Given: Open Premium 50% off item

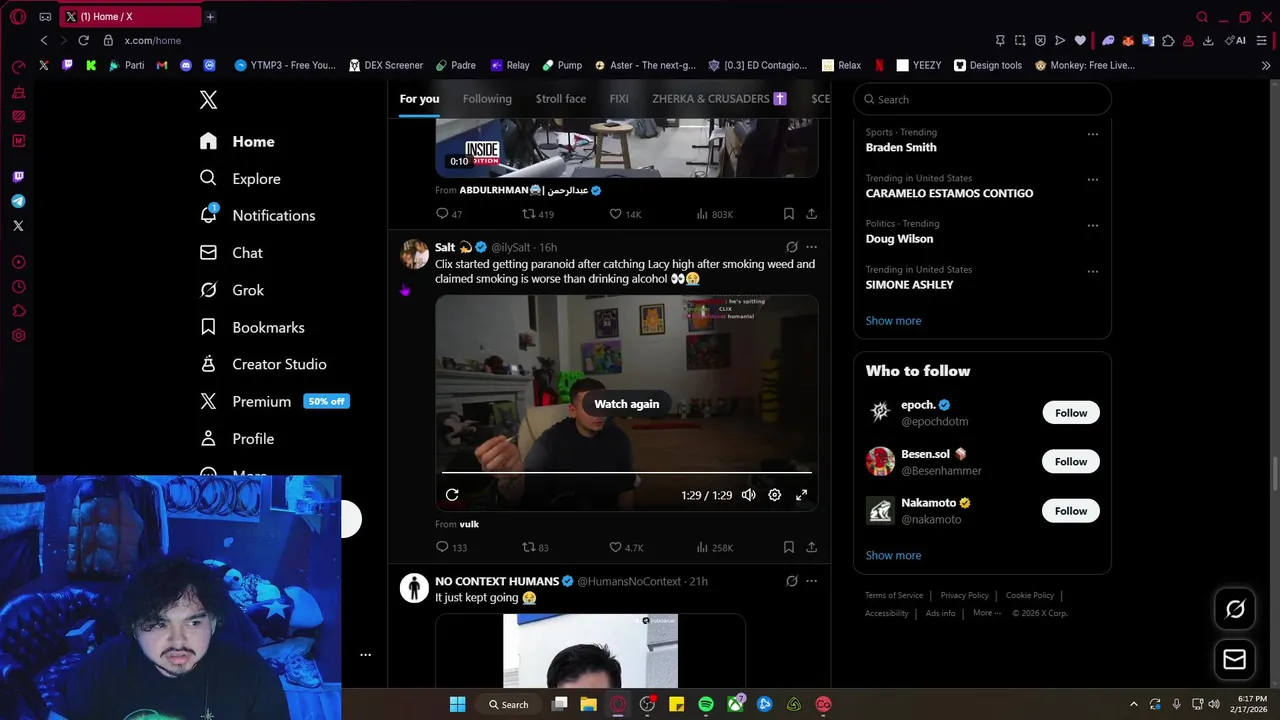Looking at the screenshot, I should coord(274,401).
